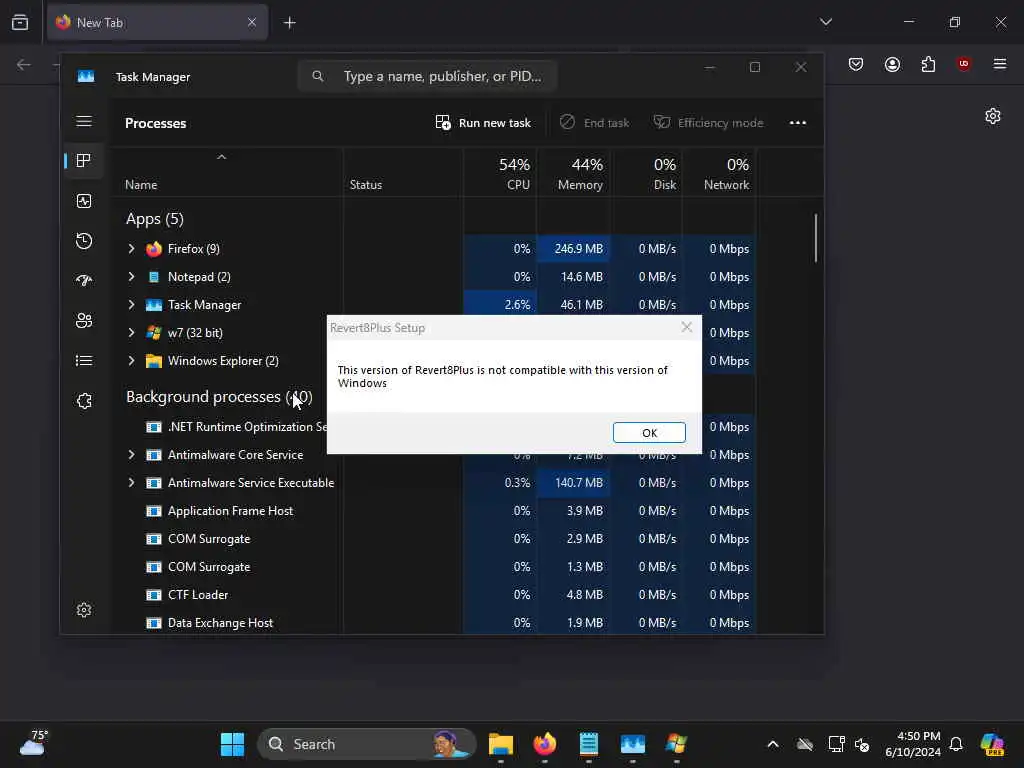Expand Windows Explorer (2) process group
1024x768 pixels.
coord(131,361)
